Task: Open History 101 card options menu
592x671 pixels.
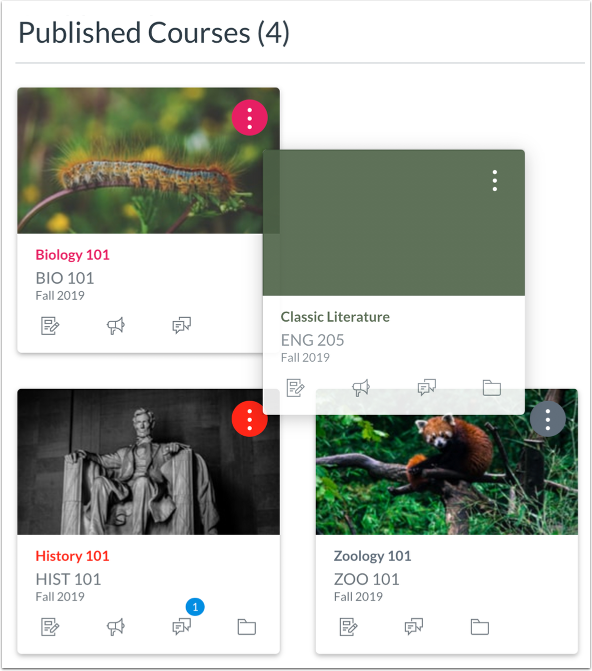Action: (250, 419)
